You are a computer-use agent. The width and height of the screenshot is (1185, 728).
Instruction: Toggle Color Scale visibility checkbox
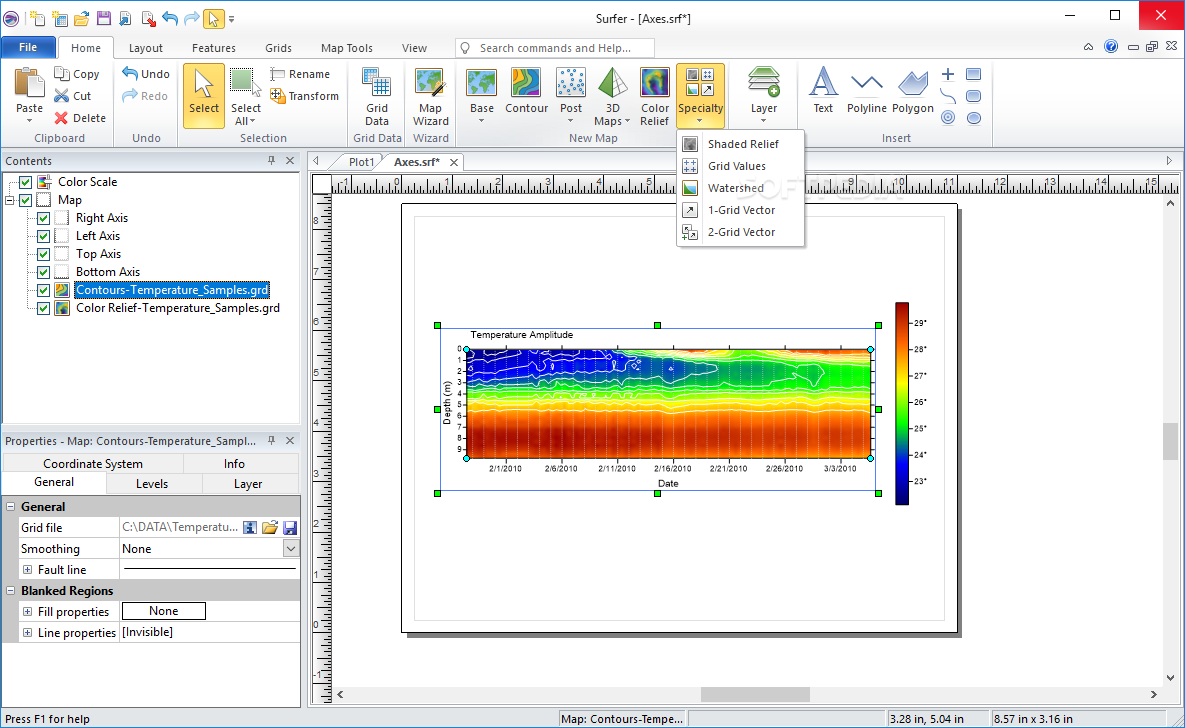(26, 182)
